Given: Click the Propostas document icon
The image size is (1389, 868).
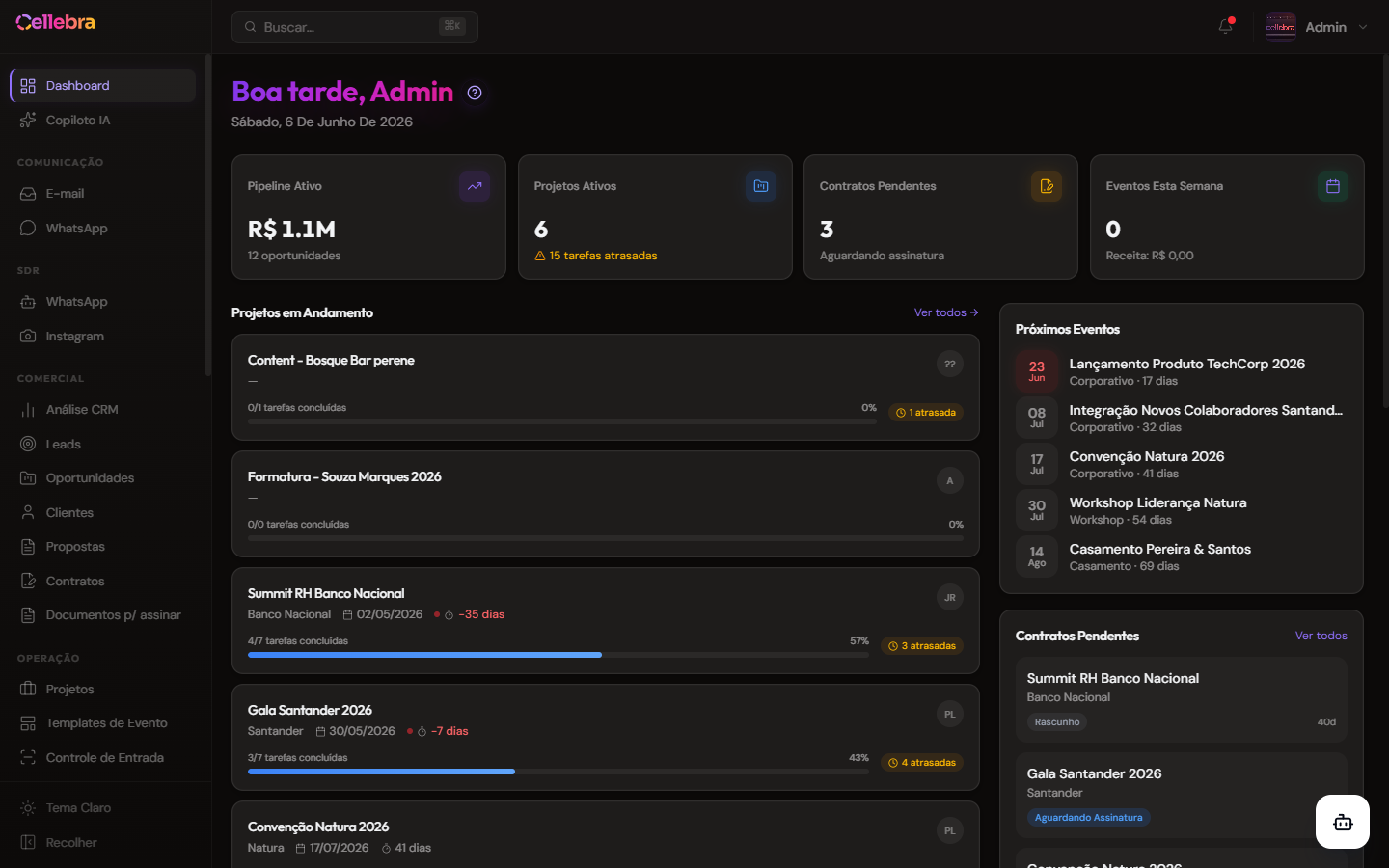Looking at the screenshot, I should pyautogui.click(x=28, y=547).
